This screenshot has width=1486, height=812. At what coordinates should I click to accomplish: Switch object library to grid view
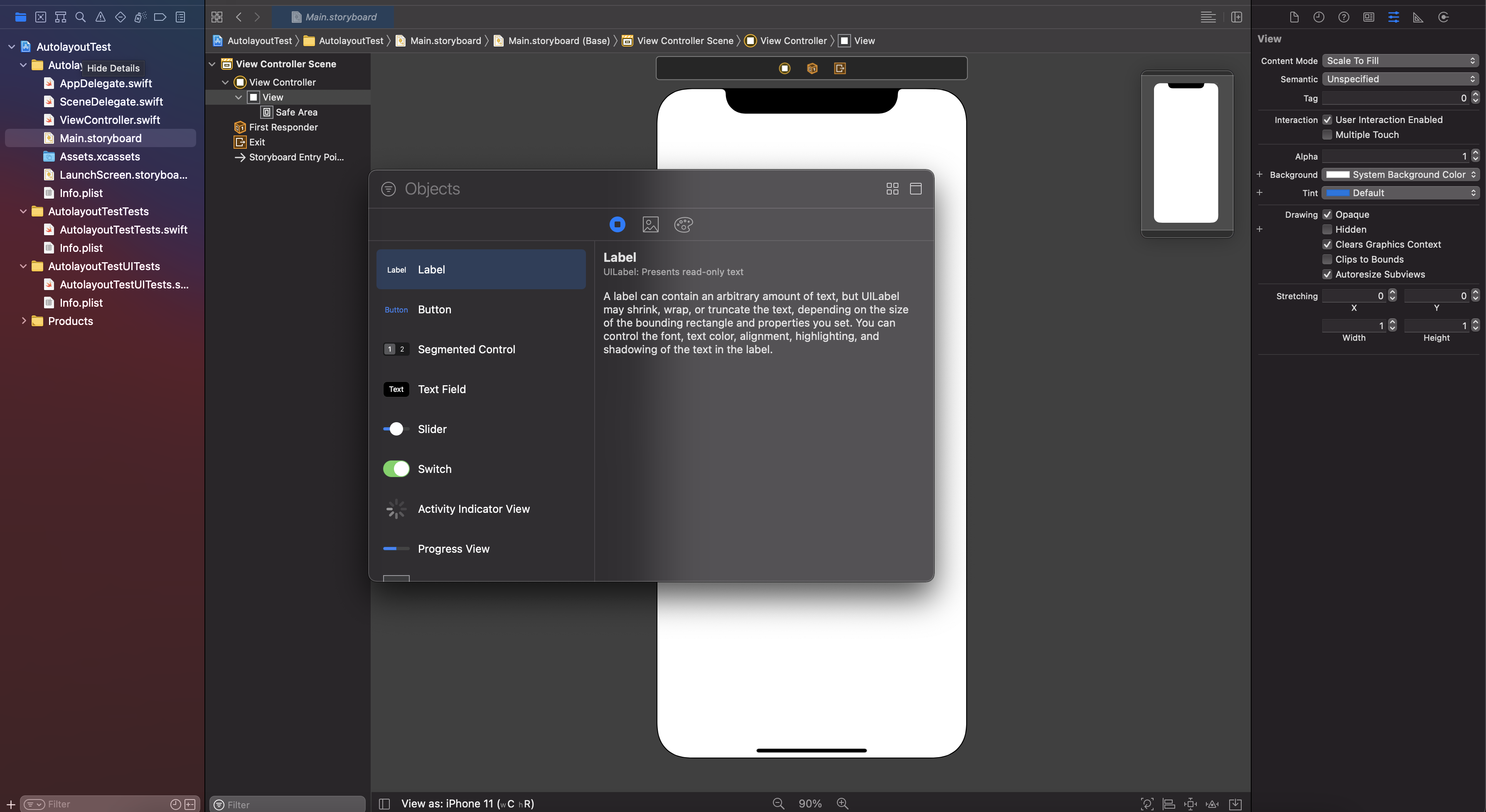coord(892,189)
